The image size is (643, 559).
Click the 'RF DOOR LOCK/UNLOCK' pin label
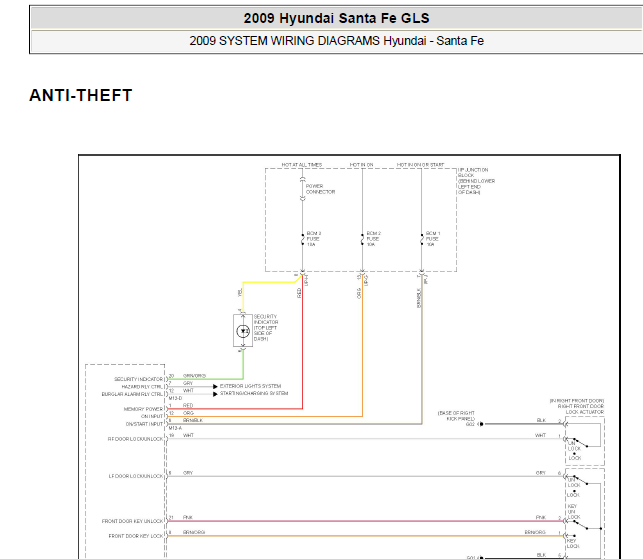pos(135,439)
